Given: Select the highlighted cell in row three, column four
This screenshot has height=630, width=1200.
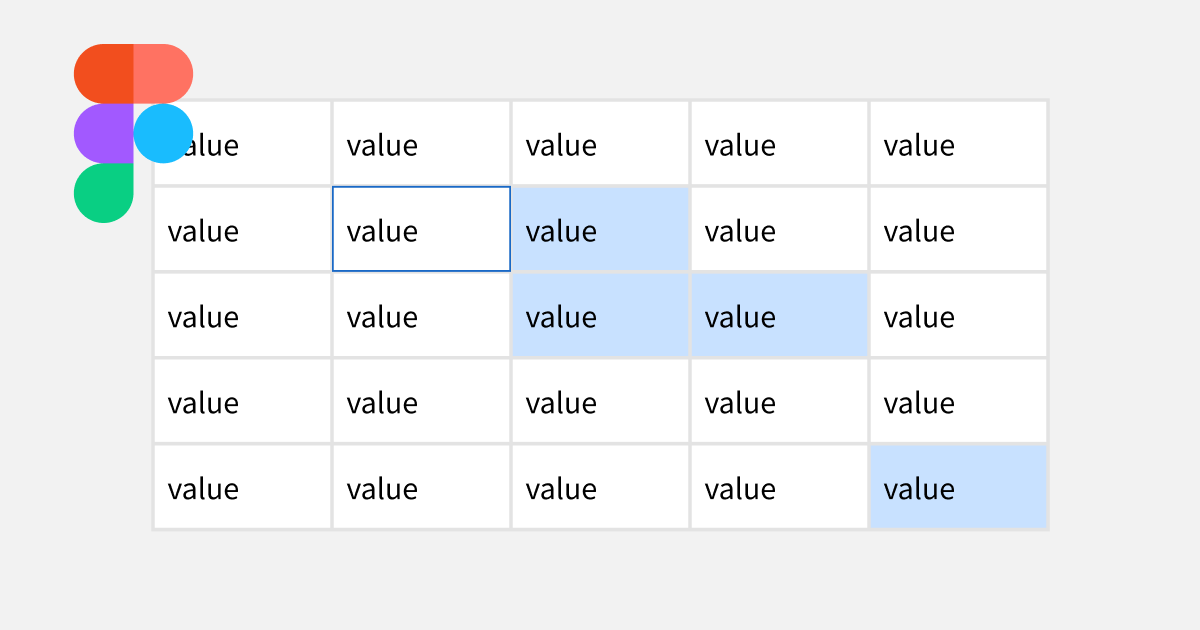Looking at the screenshot, I should (778, 315).
